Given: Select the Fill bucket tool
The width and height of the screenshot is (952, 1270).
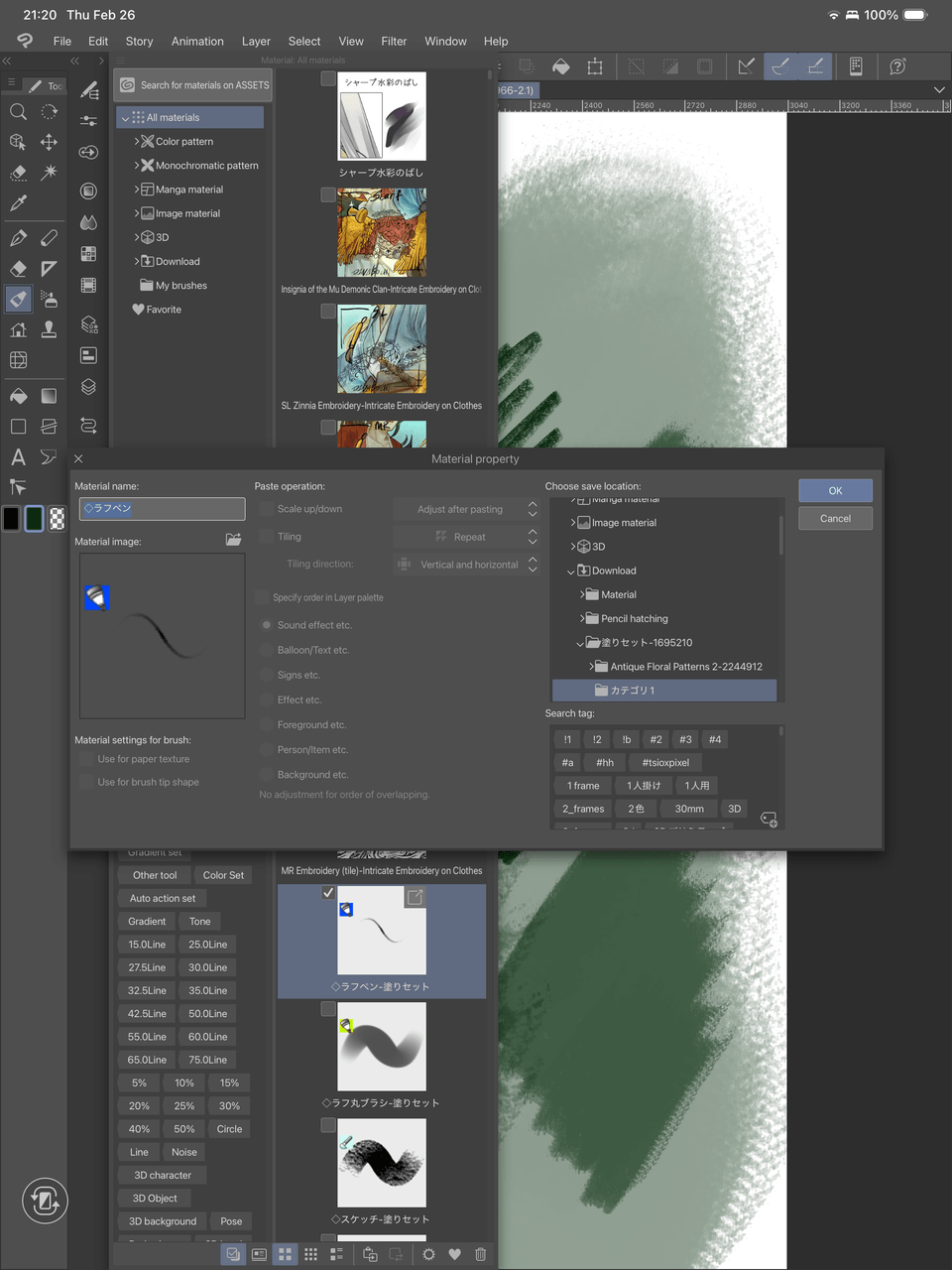Looking at the screenshot, I should [x=18, y=396].
